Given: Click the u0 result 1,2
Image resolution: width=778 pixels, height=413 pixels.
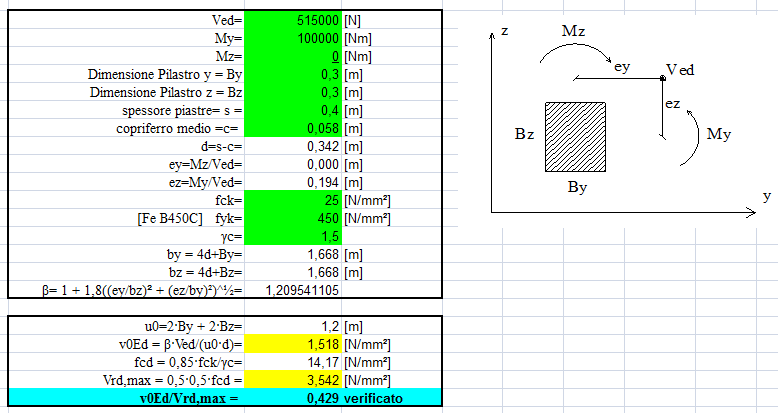Looking at the screenshot, I should (x=293, y=326).
